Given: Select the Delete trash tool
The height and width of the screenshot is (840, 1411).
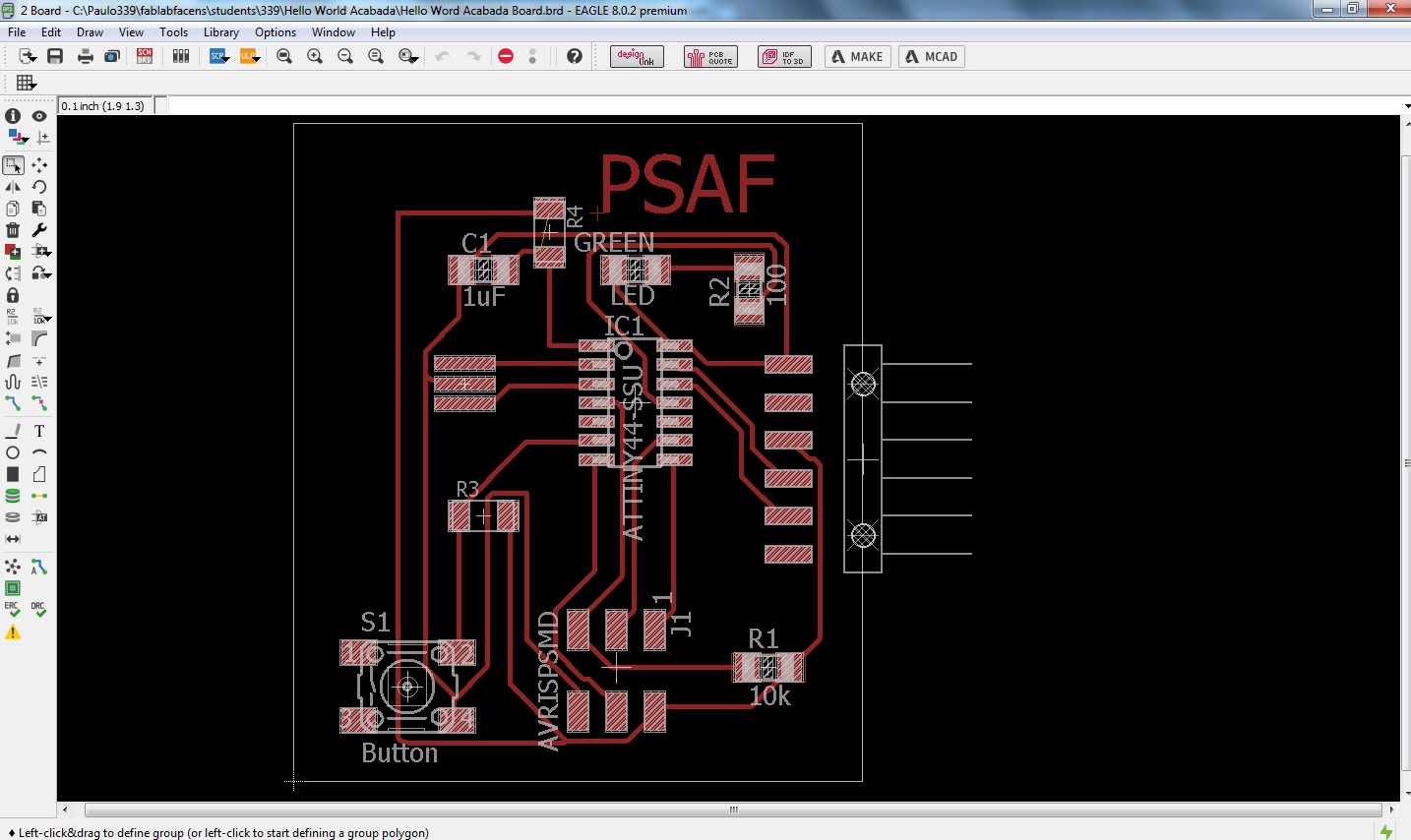Looking at the screenshot, I should point(13,230).
